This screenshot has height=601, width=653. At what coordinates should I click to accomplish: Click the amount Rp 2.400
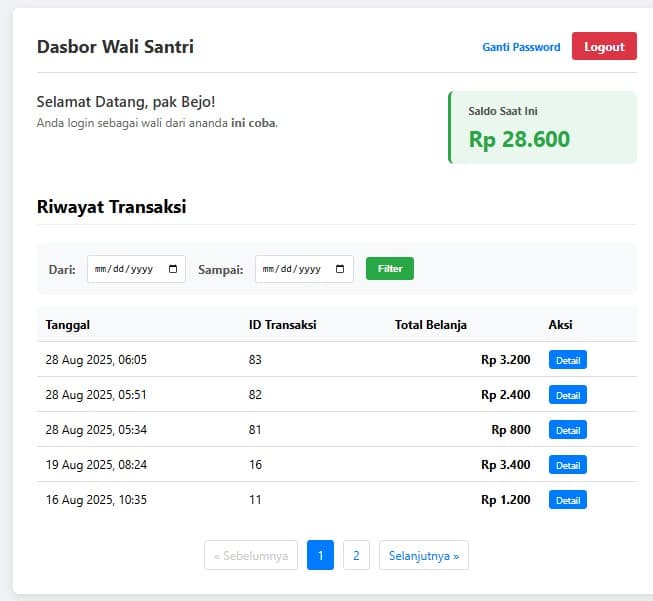coord(506,395)
